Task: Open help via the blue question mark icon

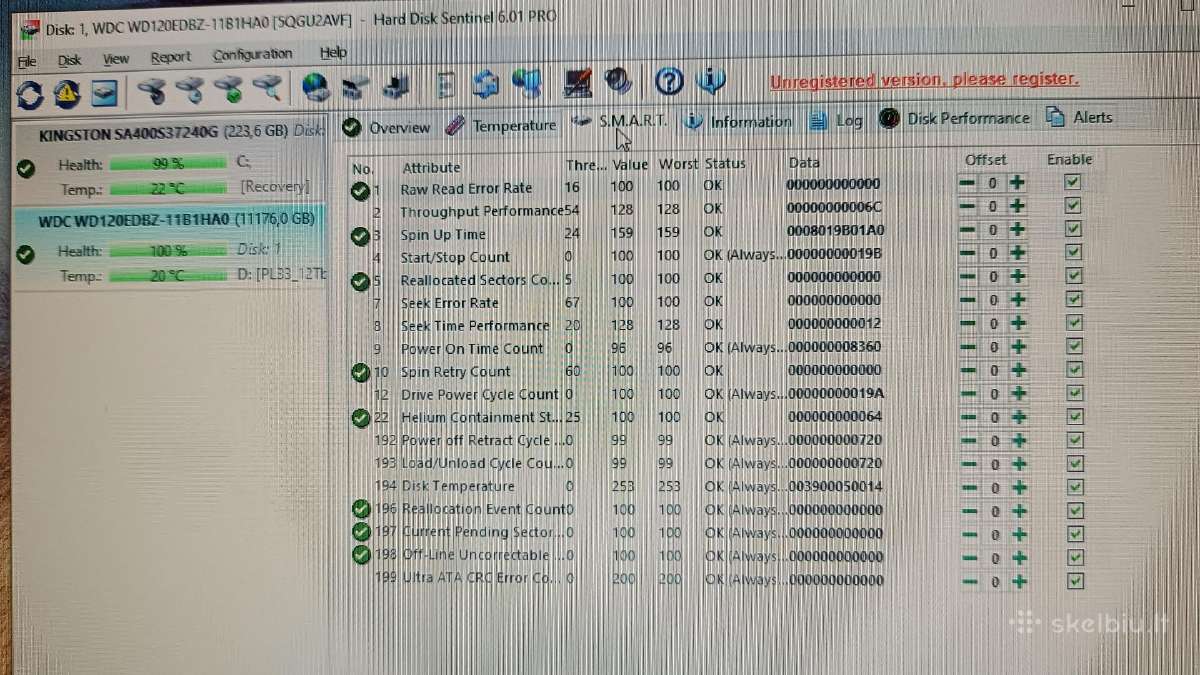Action: [669, 80]
